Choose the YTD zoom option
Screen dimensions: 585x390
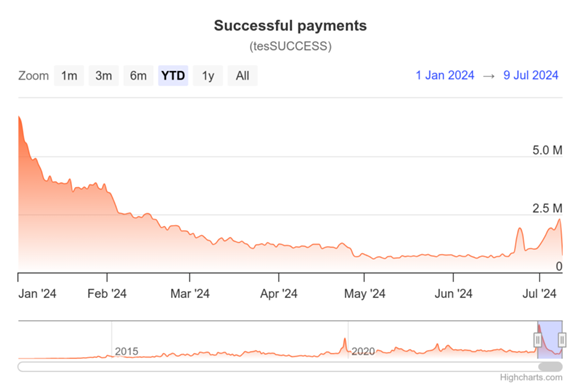point(173,76)
